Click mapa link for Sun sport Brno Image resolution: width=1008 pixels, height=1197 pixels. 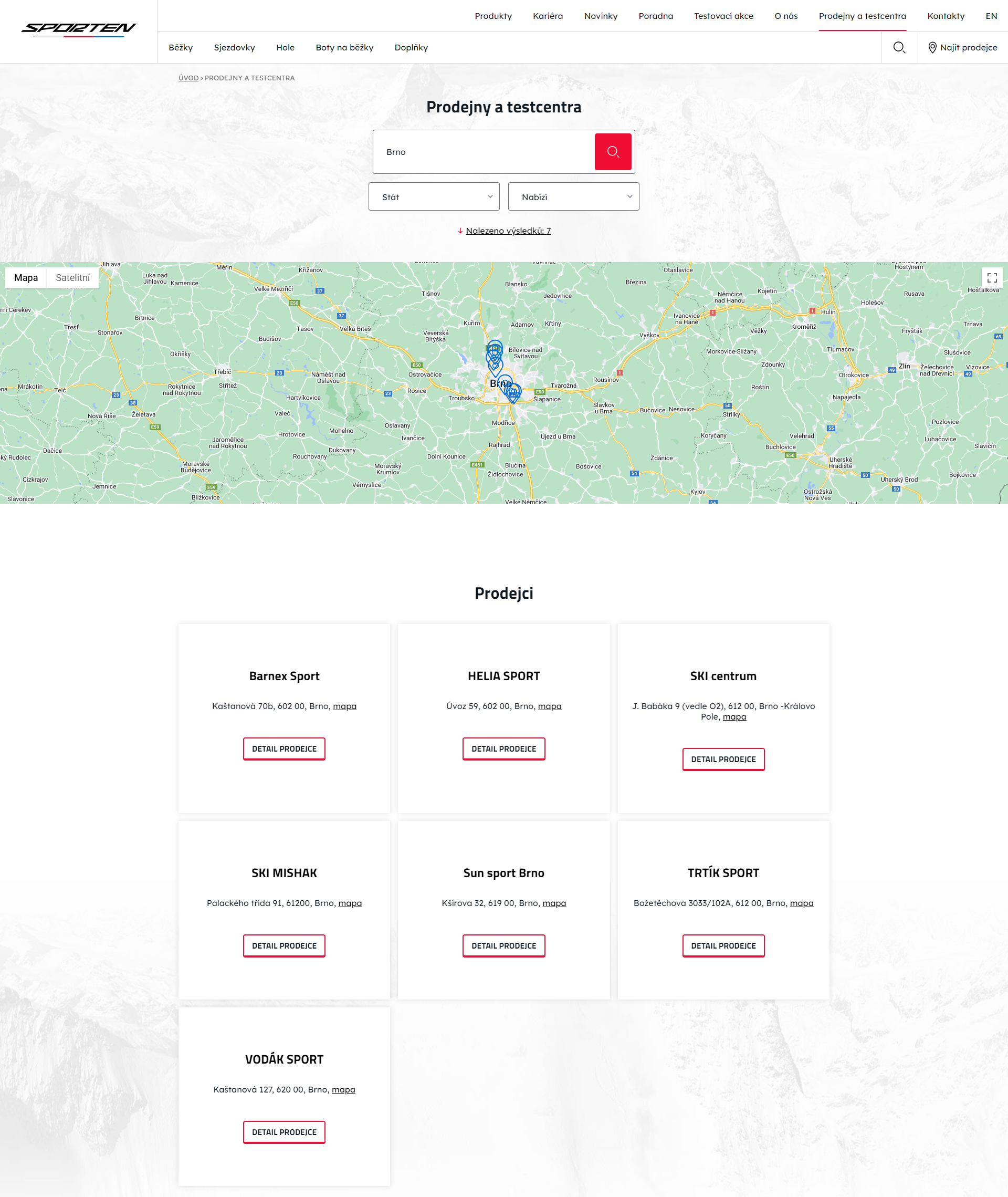pos(554,903)
